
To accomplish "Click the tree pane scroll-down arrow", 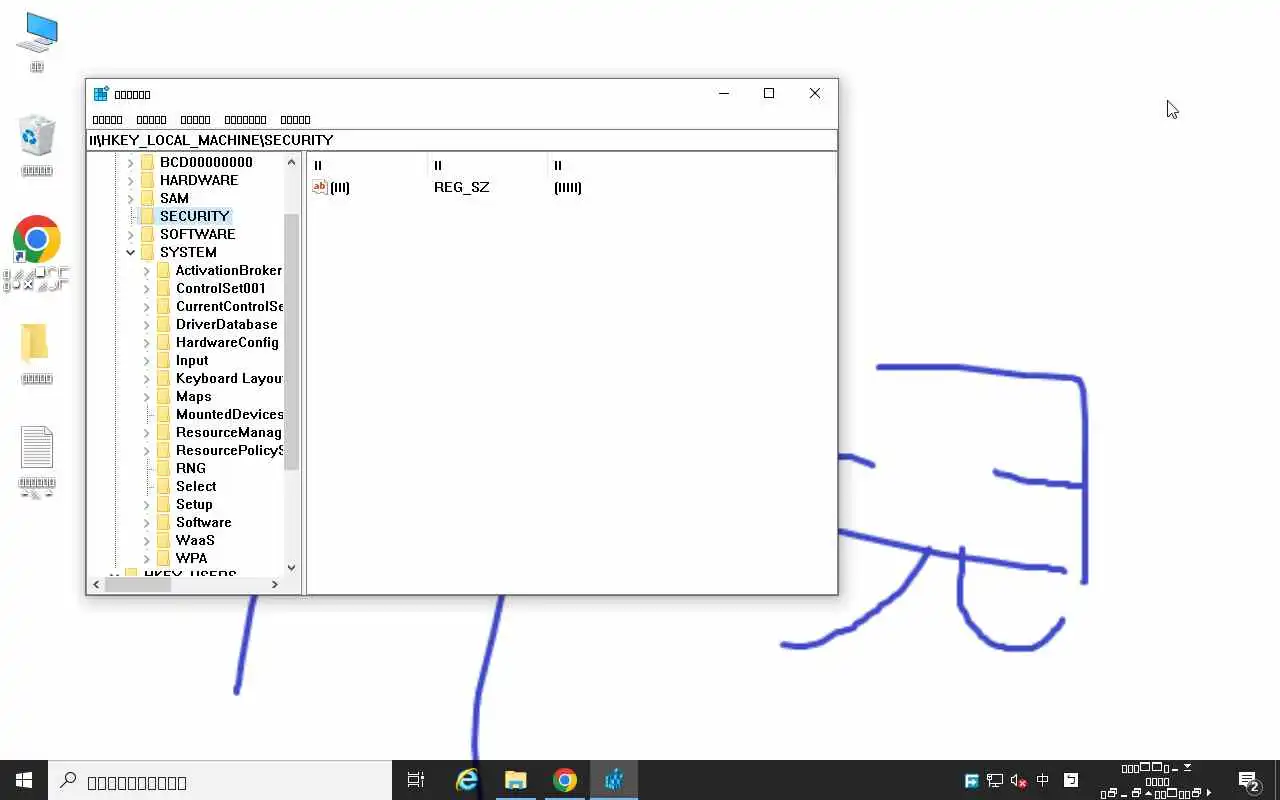I will point(292,567).
